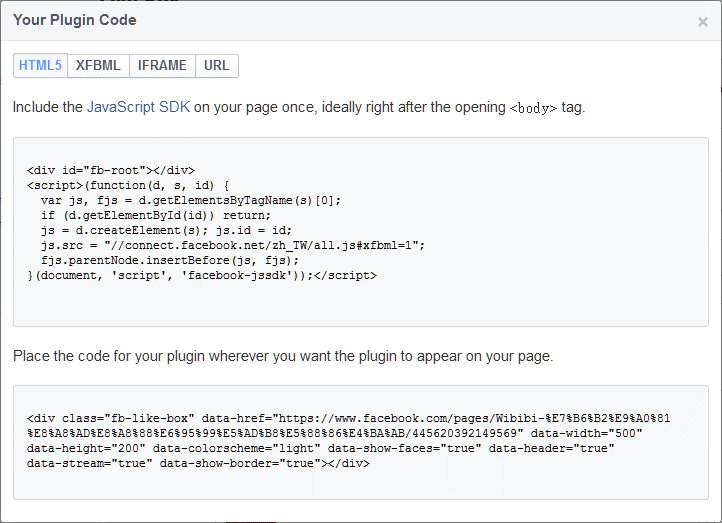This screenshot has height=523, width=722.
Task: Close the Your Plugin Code dialog
Action: [702, 22]
